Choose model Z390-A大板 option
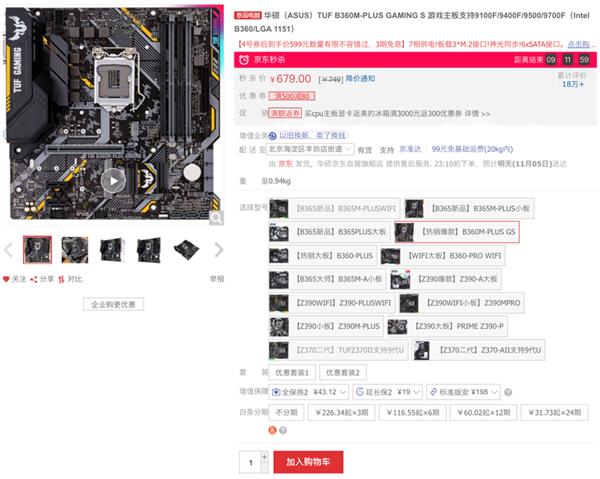Image resolution: width=600 pixels, height=479 pixels. (x=446, y=279)
